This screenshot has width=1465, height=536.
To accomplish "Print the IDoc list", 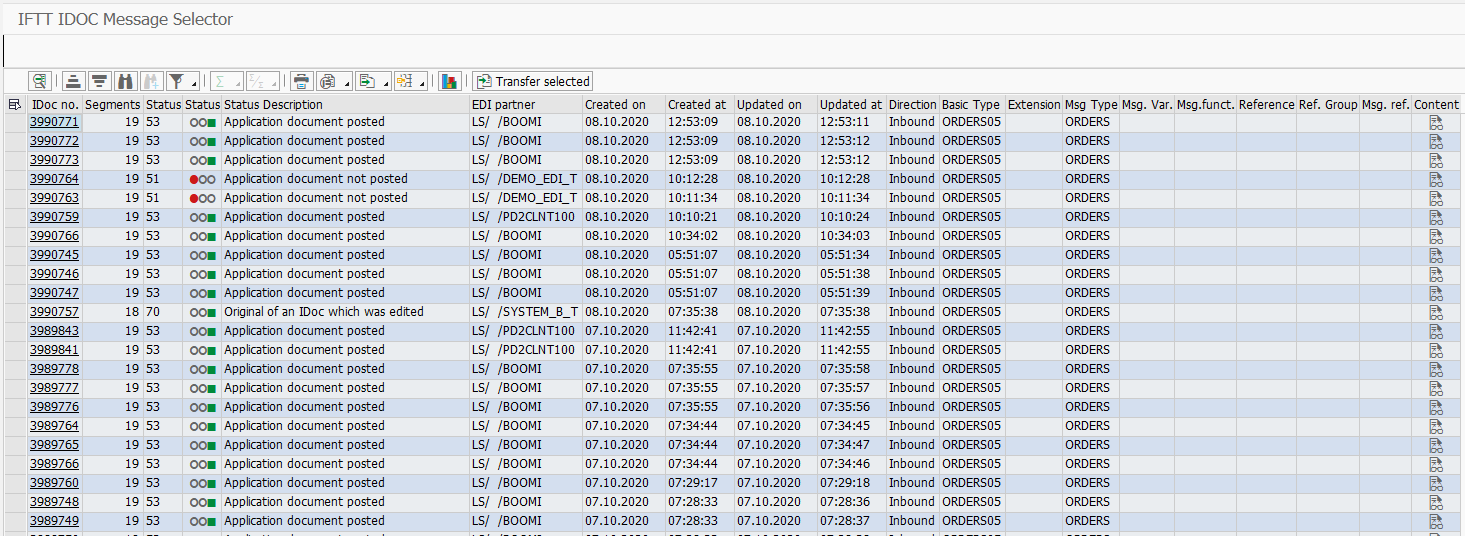I will (x=300, y=81).
